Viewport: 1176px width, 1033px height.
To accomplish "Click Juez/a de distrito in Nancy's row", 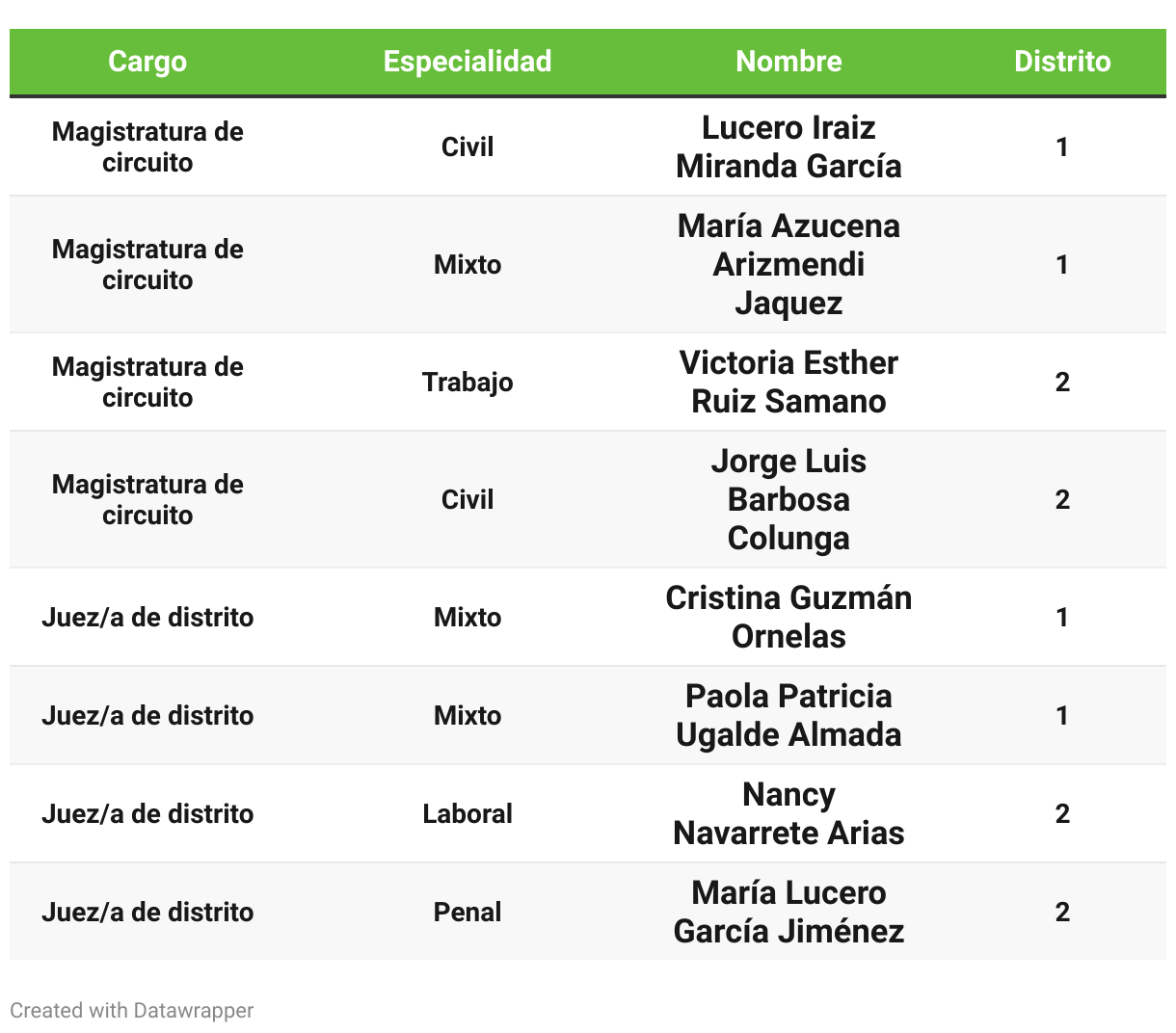I will (147, 814).
